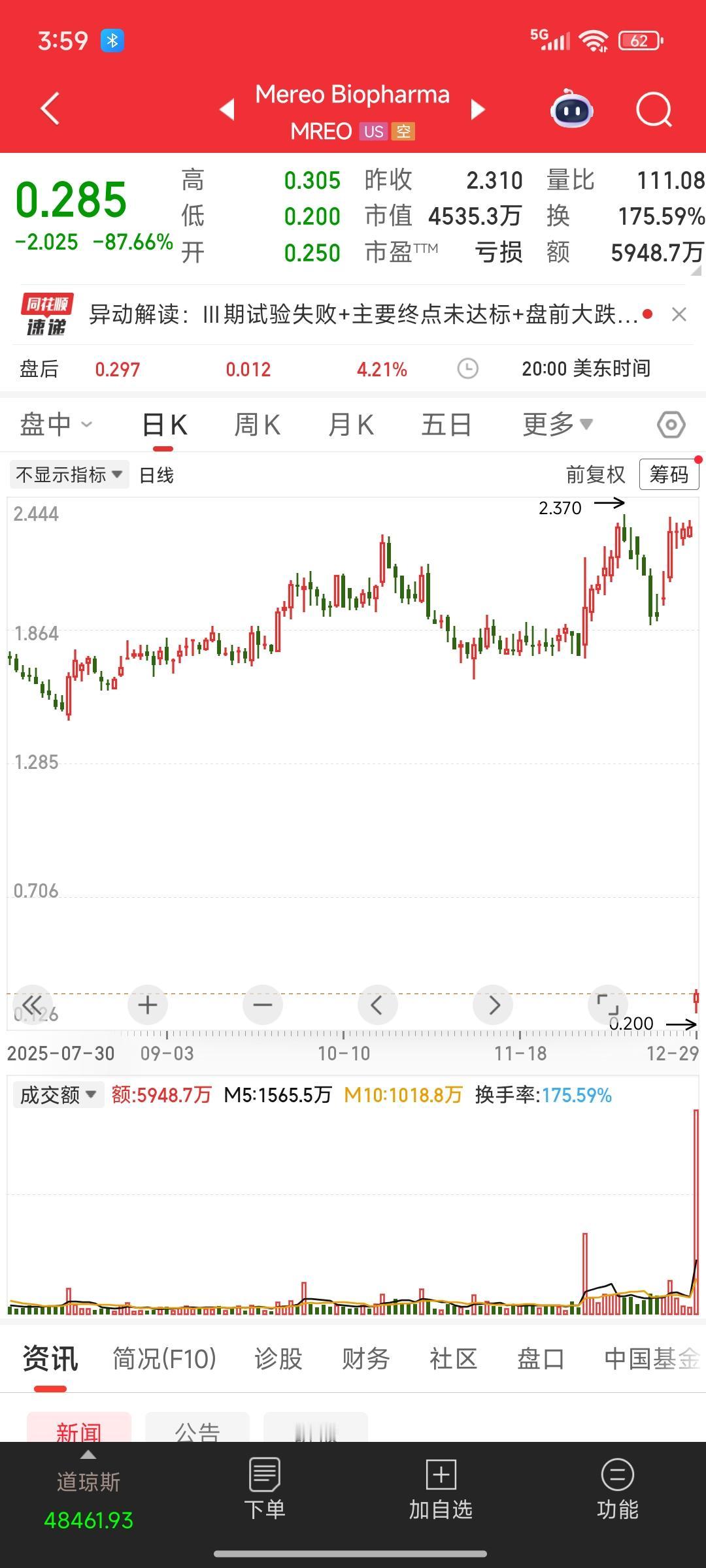
Task: Dismiss the 异动解读 news banner
Action: [679, 315]
